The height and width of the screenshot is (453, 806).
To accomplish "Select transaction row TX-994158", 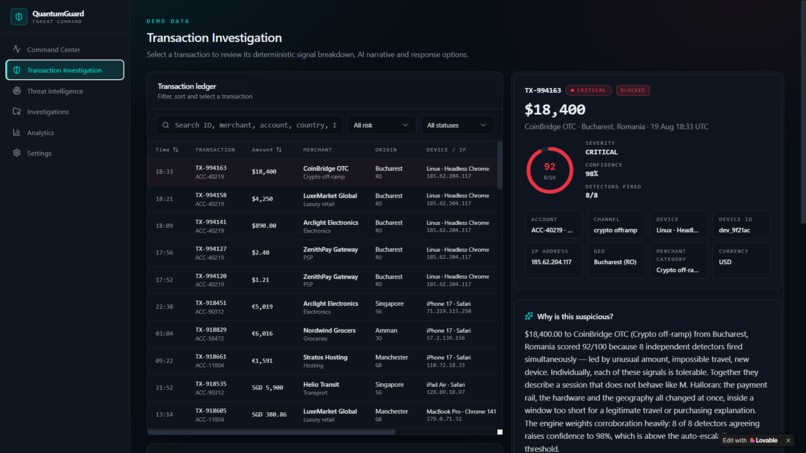I will point(322,200).
